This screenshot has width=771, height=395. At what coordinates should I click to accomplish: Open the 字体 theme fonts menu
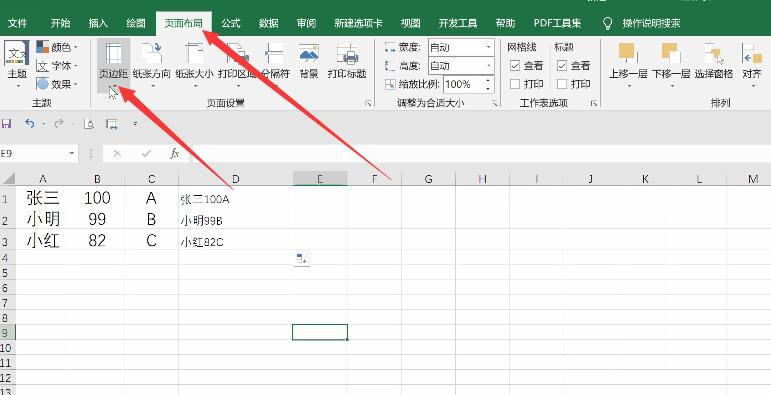[57, 66]
